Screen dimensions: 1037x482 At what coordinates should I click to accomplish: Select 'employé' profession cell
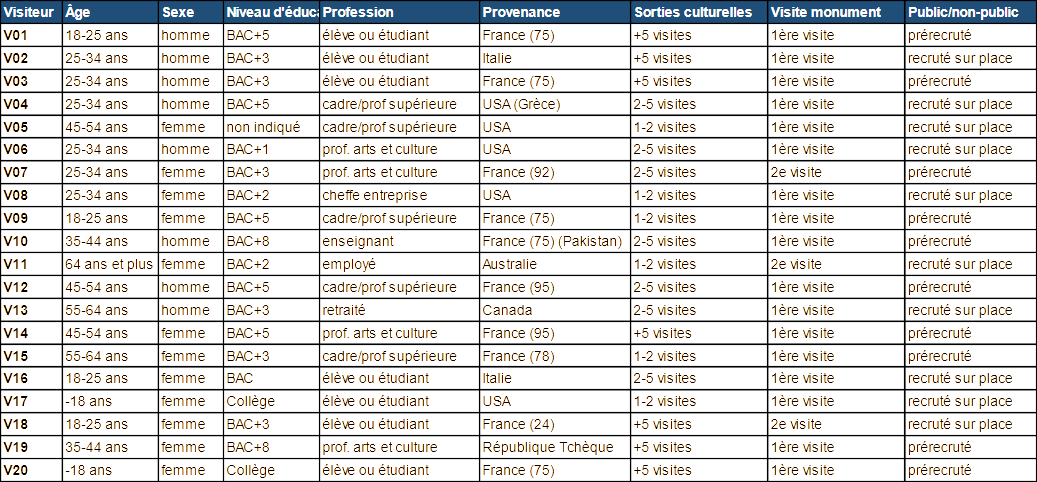399,264
